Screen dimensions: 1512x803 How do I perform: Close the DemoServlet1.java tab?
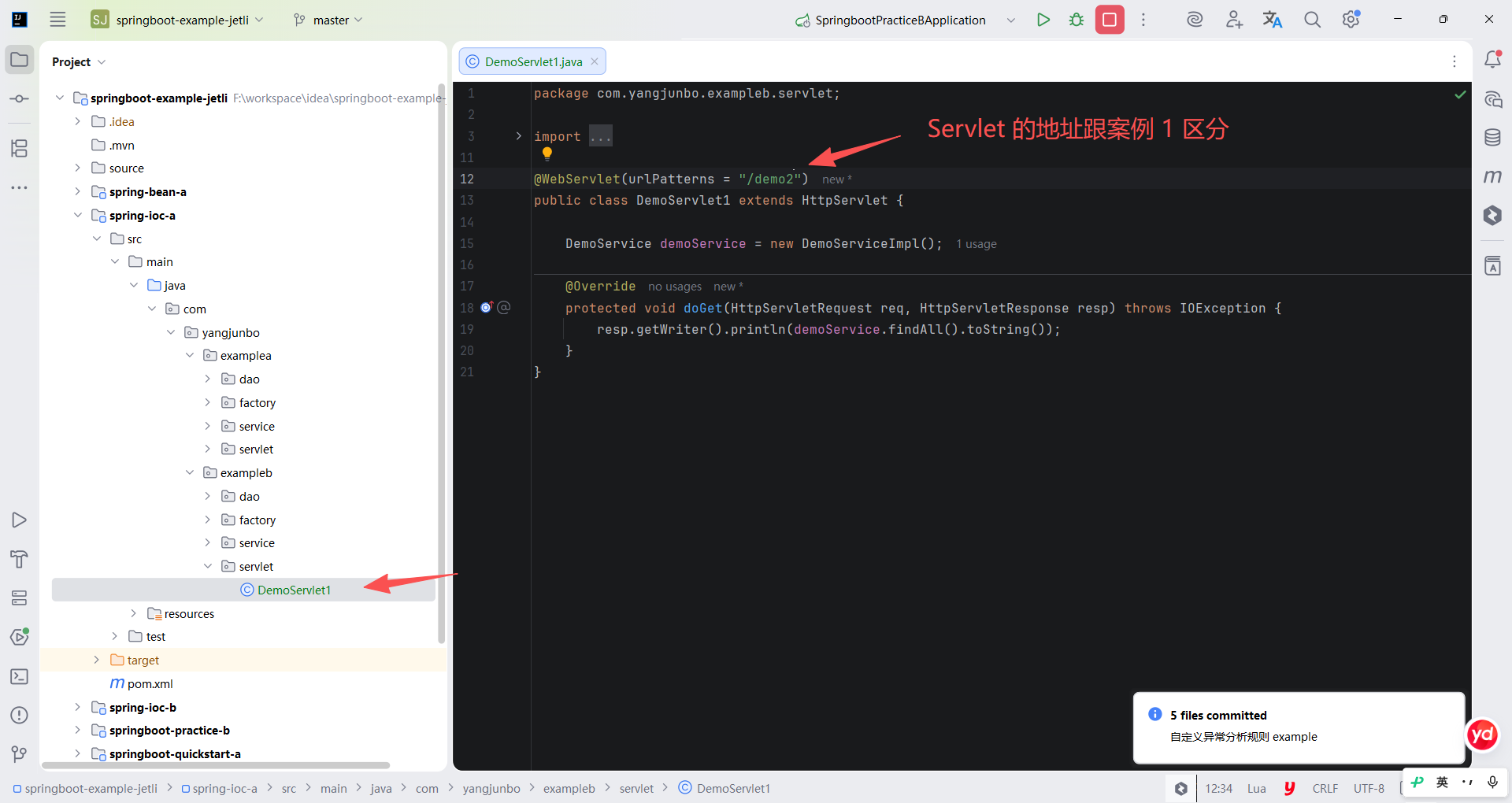point(595,61)
